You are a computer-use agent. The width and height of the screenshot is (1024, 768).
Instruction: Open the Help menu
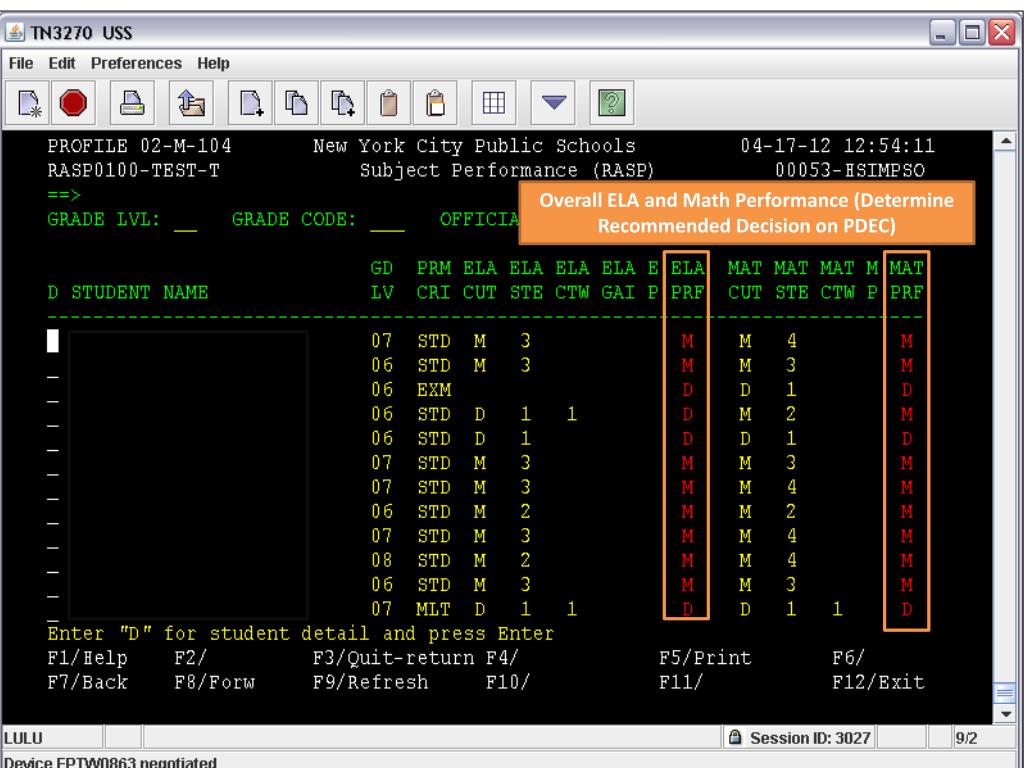[214, 63]
